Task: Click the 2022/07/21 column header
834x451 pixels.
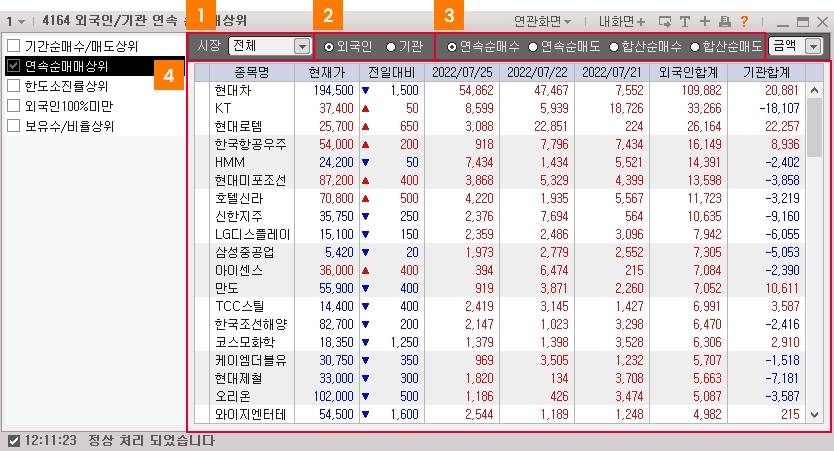Action: point(612,72)
